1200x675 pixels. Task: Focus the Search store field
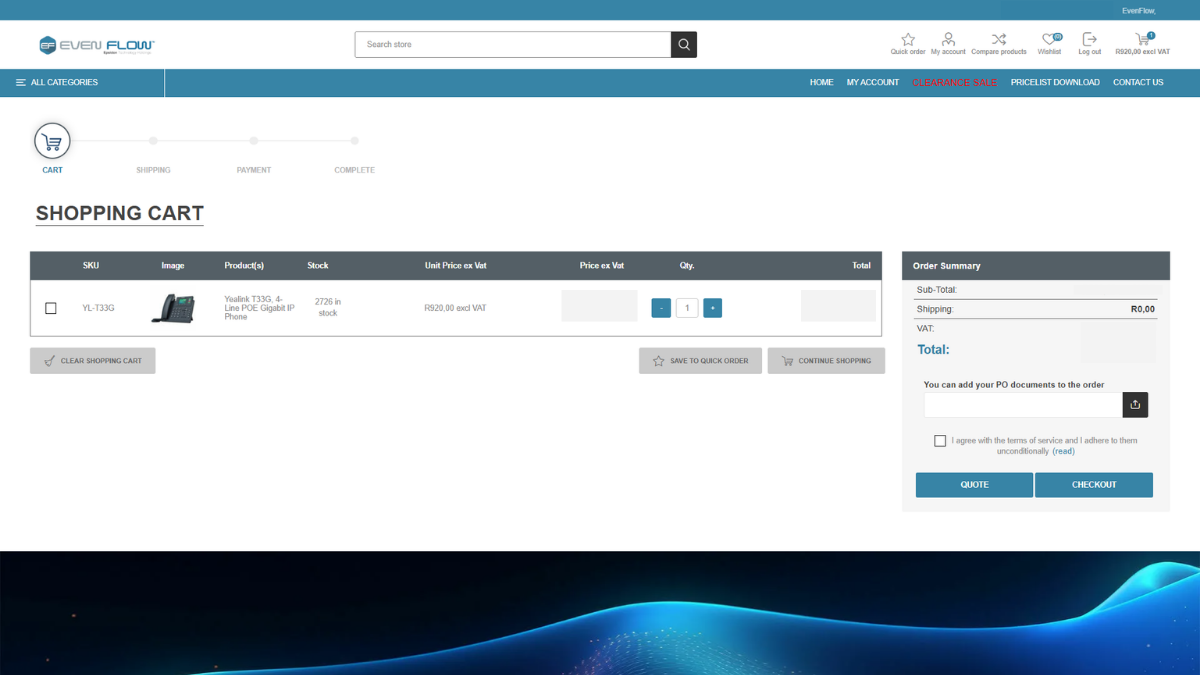point(513,44)
